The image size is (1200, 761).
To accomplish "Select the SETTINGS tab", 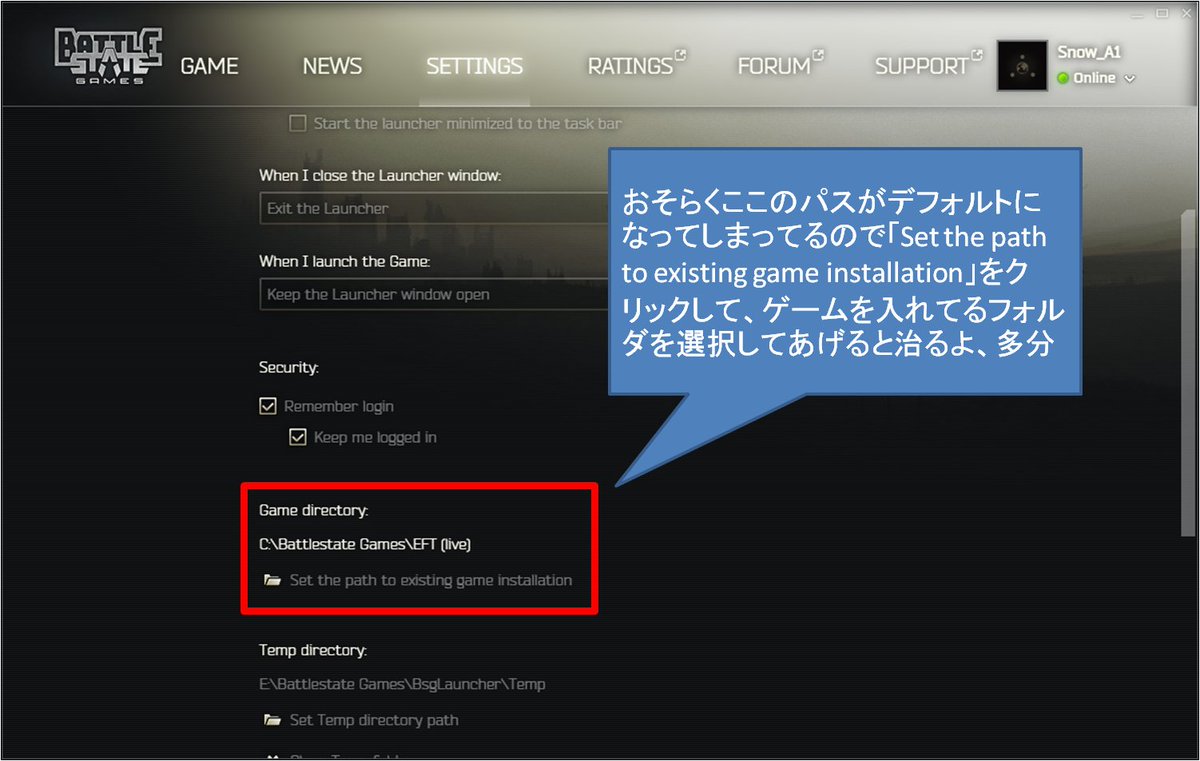I will coord(474,66).
